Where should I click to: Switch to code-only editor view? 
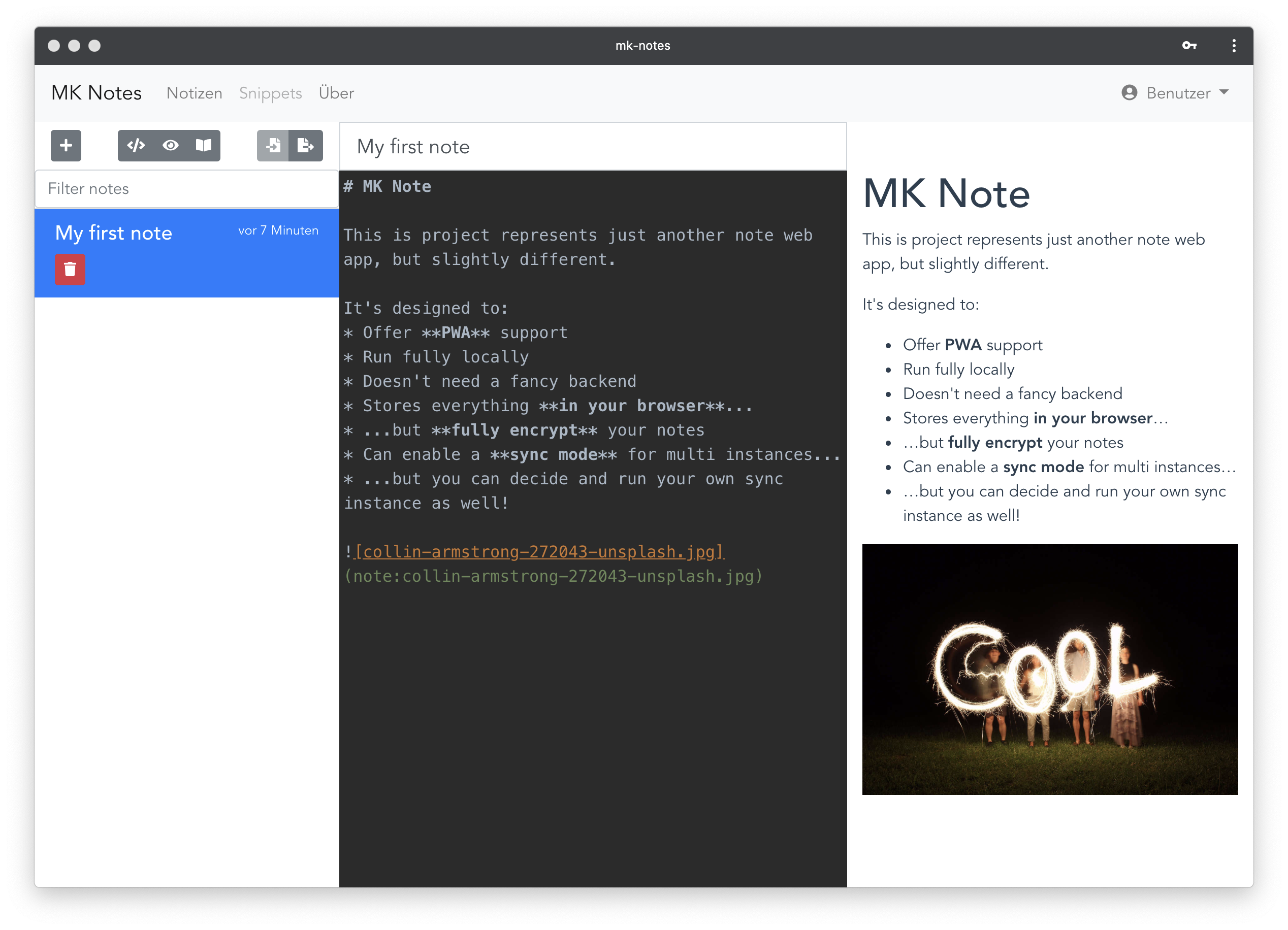(x=136, y=146)
